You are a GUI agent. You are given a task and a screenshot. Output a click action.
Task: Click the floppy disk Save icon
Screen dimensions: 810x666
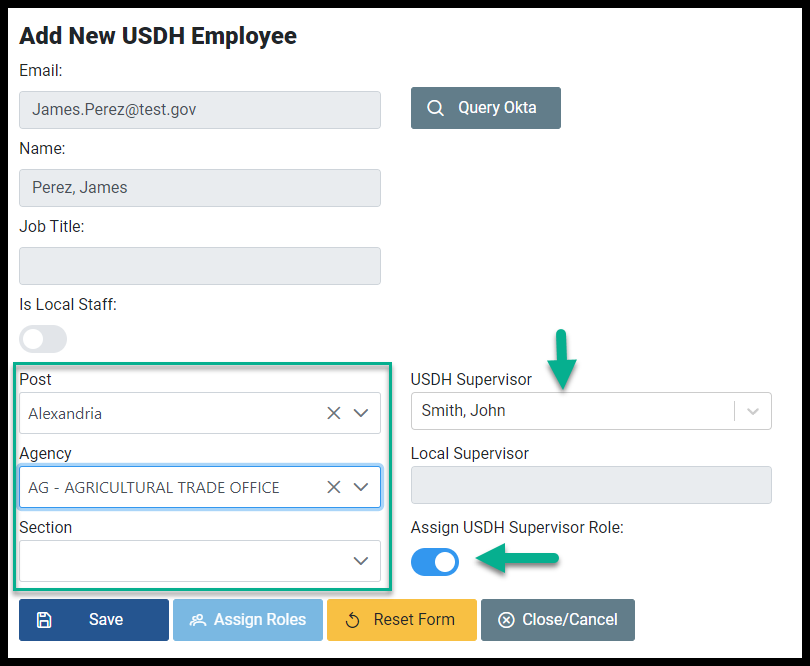(44, 620)
